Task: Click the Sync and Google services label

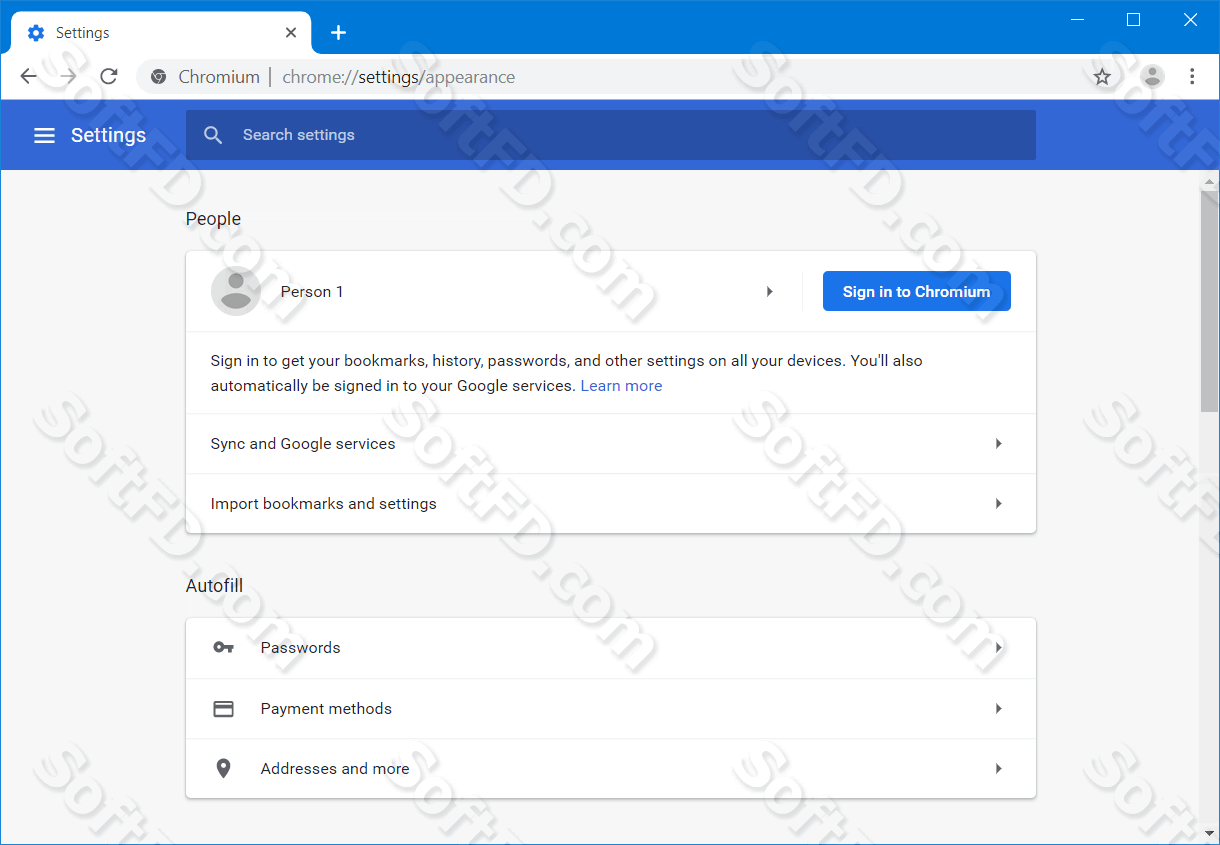Action: [x=303, y=444]
